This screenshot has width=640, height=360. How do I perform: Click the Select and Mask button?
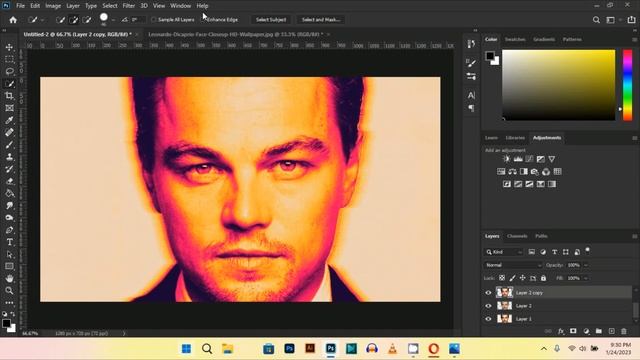click(x=321, y=20)
